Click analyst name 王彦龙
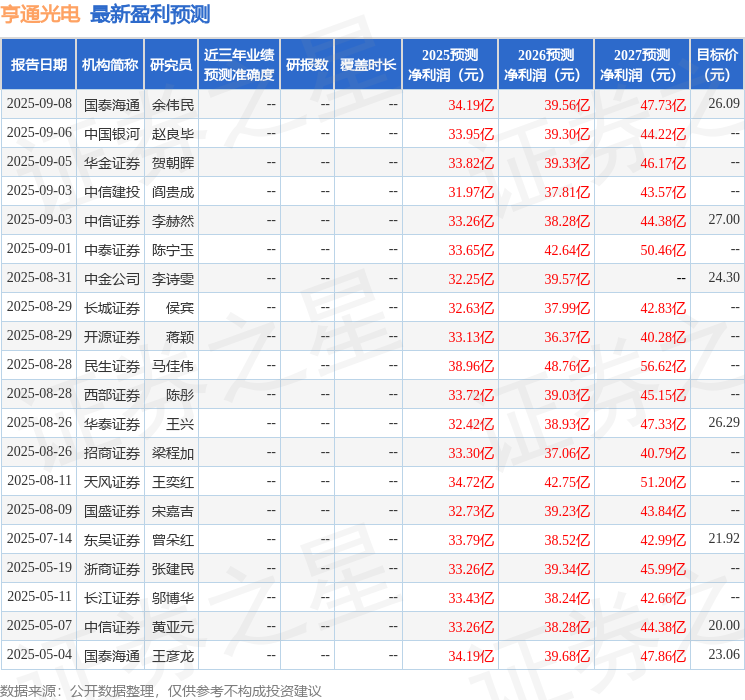745x700 pixels. click(172, 656)
